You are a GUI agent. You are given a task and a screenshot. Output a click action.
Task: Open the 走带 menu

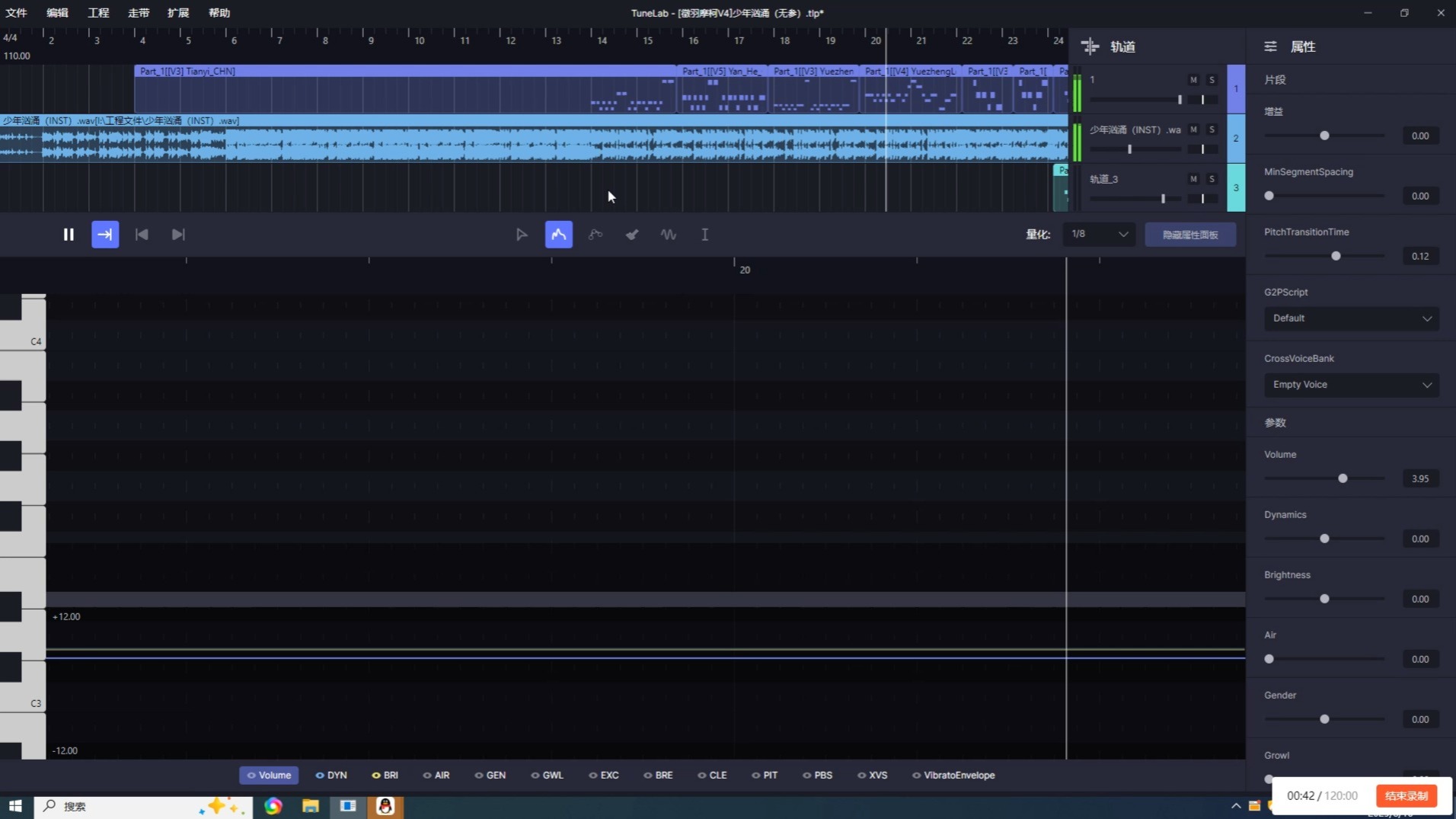(139, 13)
